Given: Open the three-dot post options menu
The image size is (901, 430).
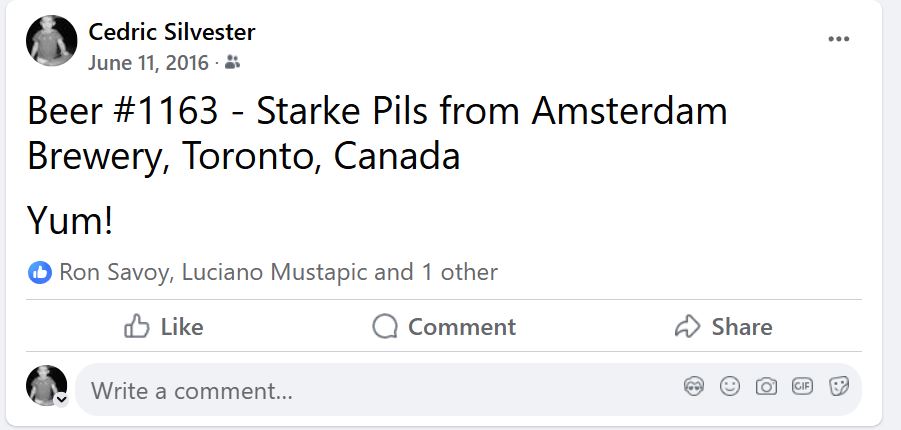Looking at the screenshot, I should point(838,39).
